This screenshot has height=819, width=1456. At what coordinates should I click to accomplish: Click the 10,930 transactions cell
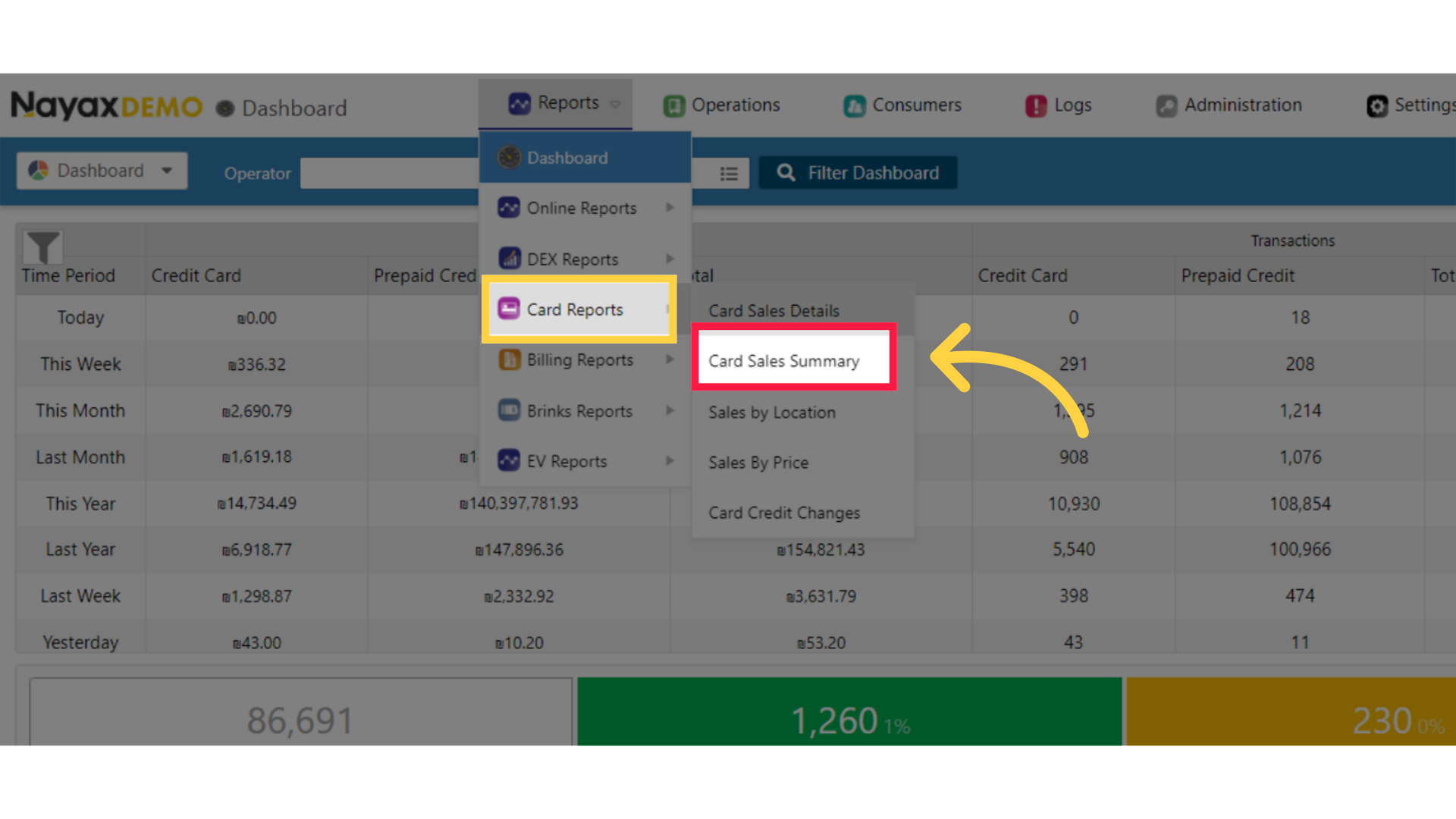coord(1073,504)
